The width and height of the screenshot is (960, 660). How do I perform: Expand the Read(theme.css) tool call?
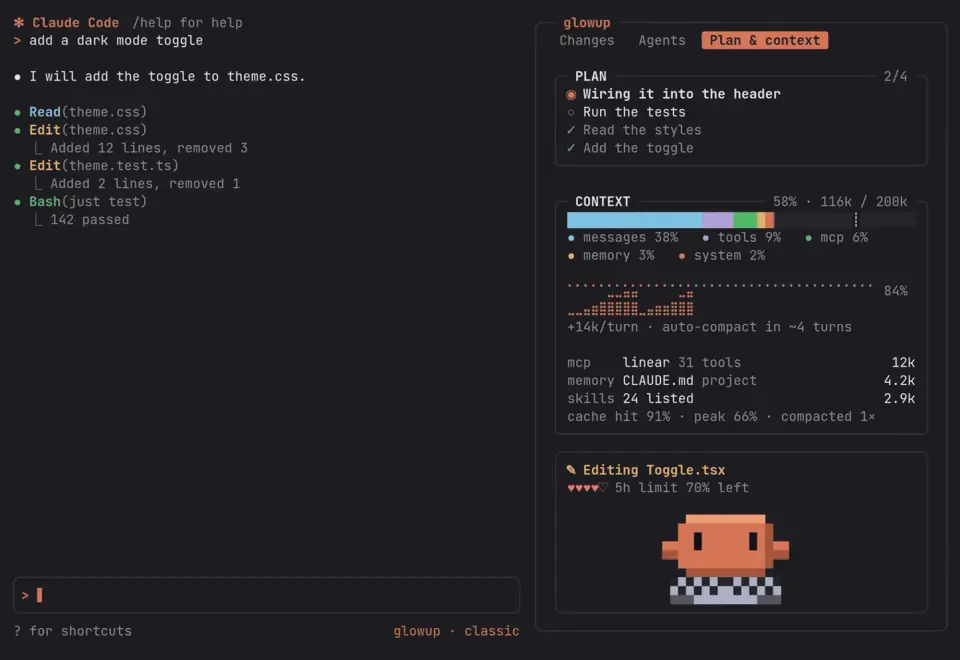coord(88,113)
